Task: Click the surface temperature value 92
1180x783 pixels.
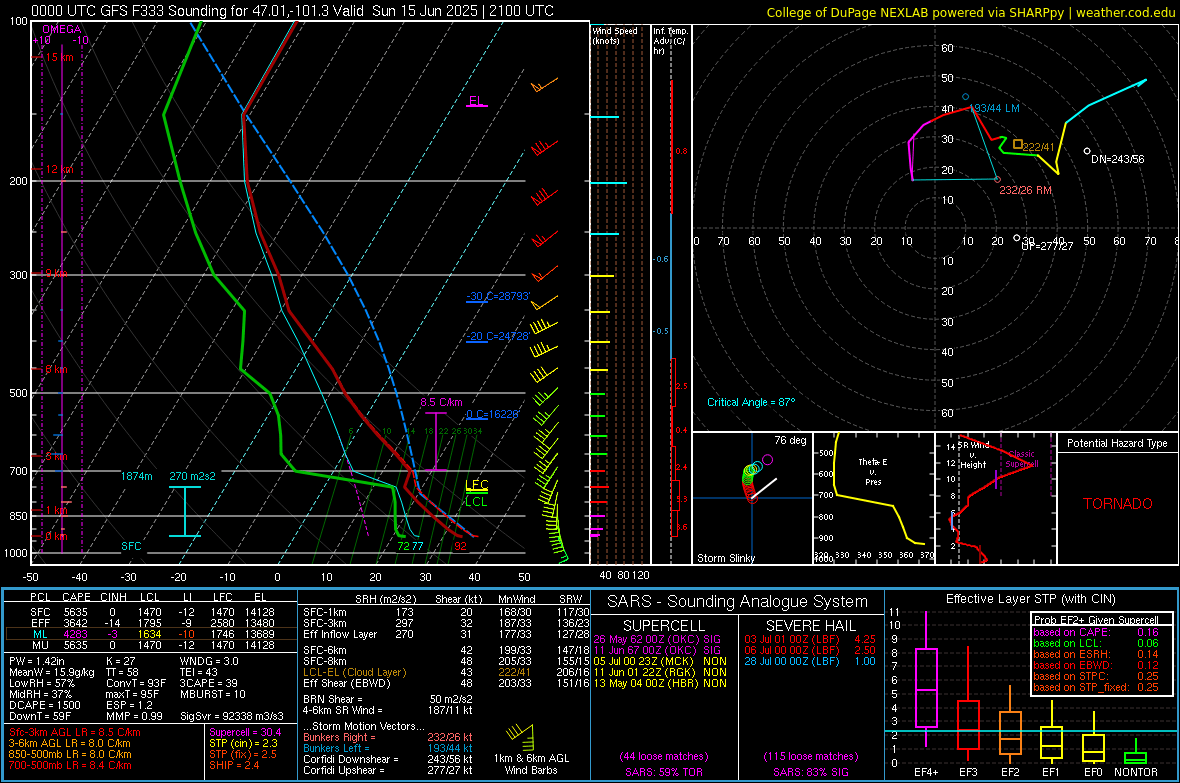Action: (461, 546)
